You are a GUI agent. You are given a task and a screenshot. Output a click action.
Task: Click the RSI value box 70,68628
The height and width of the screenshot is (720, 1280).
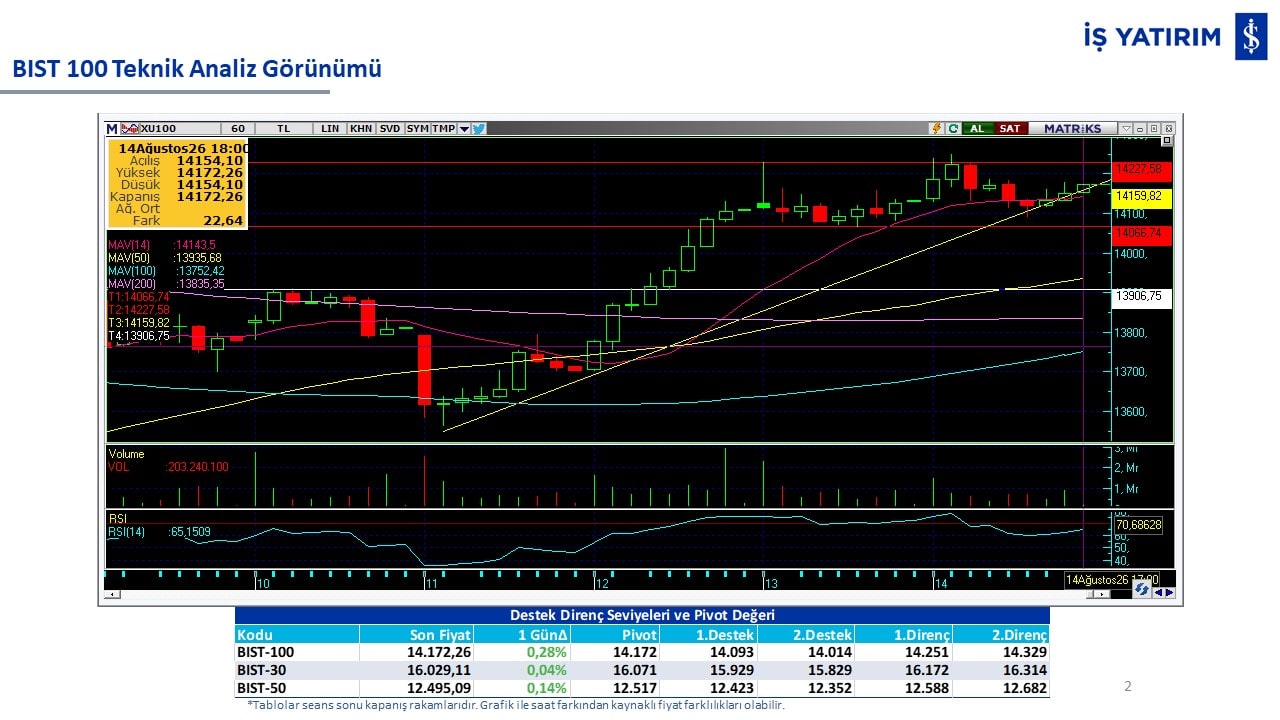pos(1139,524)
